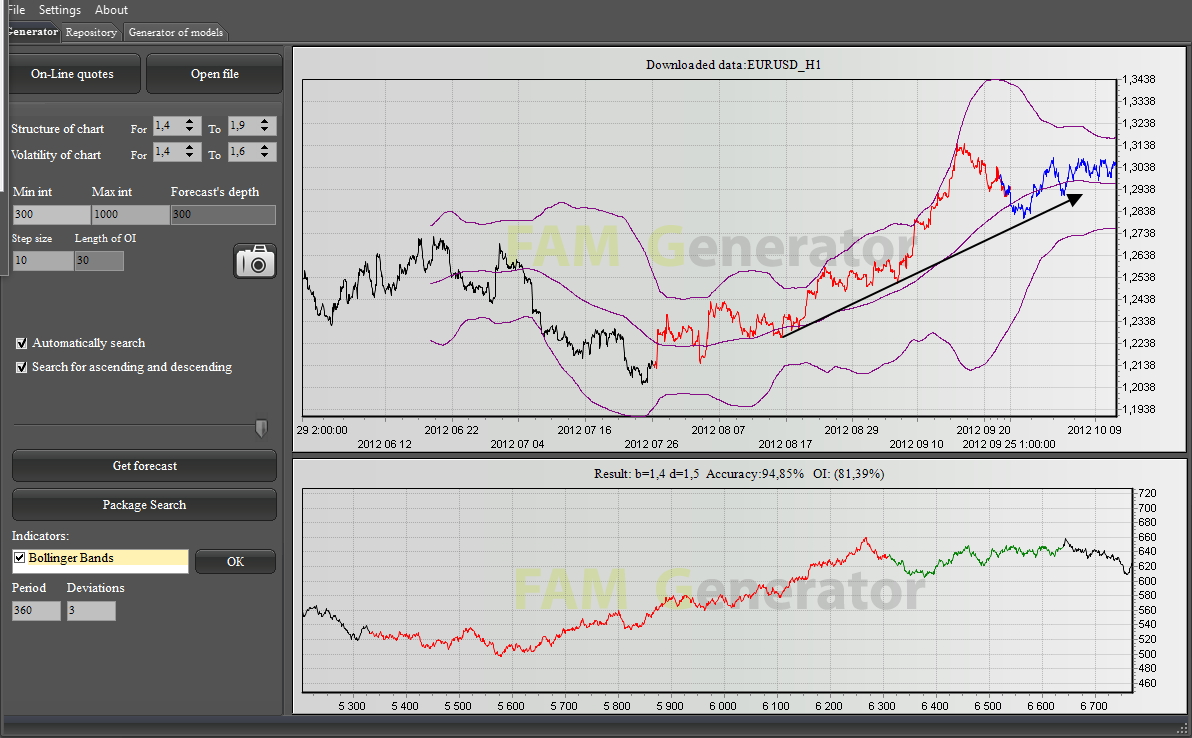This screenshot has width=1192, height=738.
Task: Click the camera screenshot icon
Action: 255,261
